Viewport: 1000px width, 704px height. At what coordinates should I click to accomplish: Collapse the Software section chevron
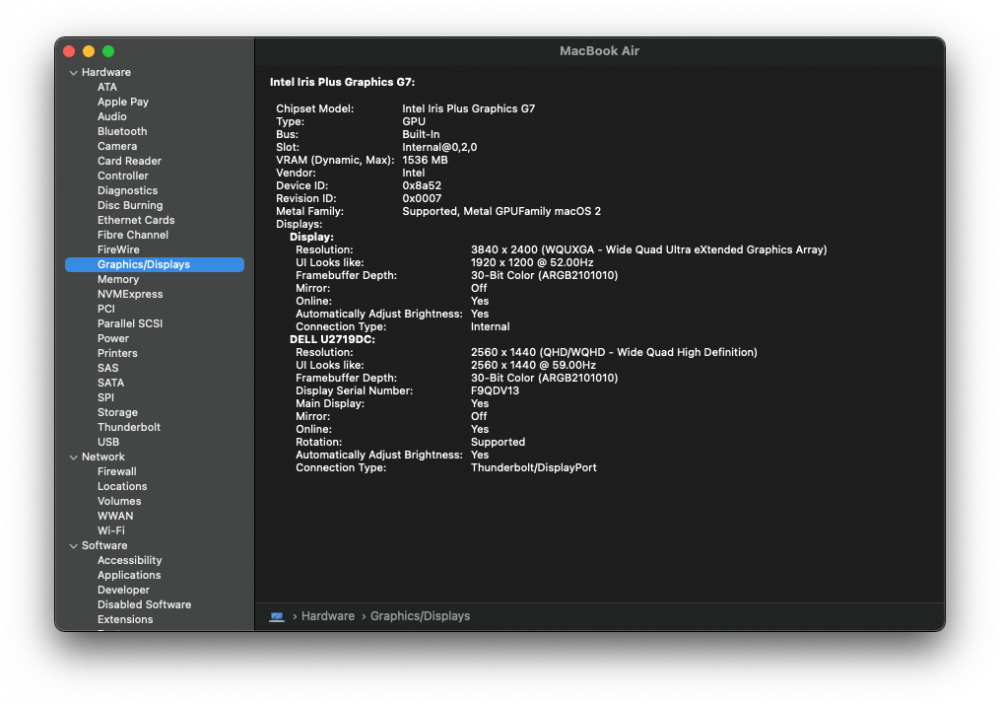73,546
